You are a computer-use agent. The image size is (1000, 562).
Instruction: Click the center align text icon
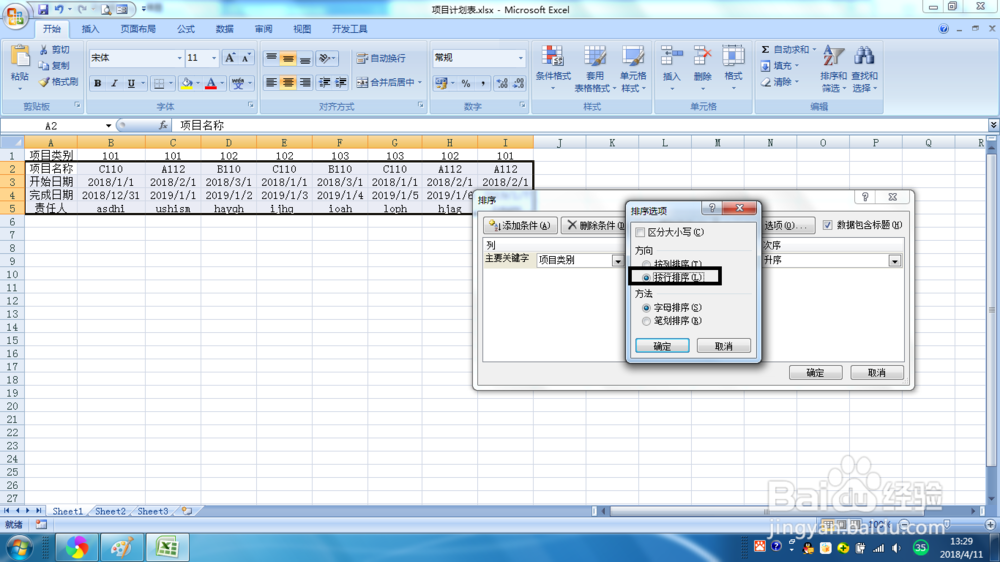pos(288,83)
